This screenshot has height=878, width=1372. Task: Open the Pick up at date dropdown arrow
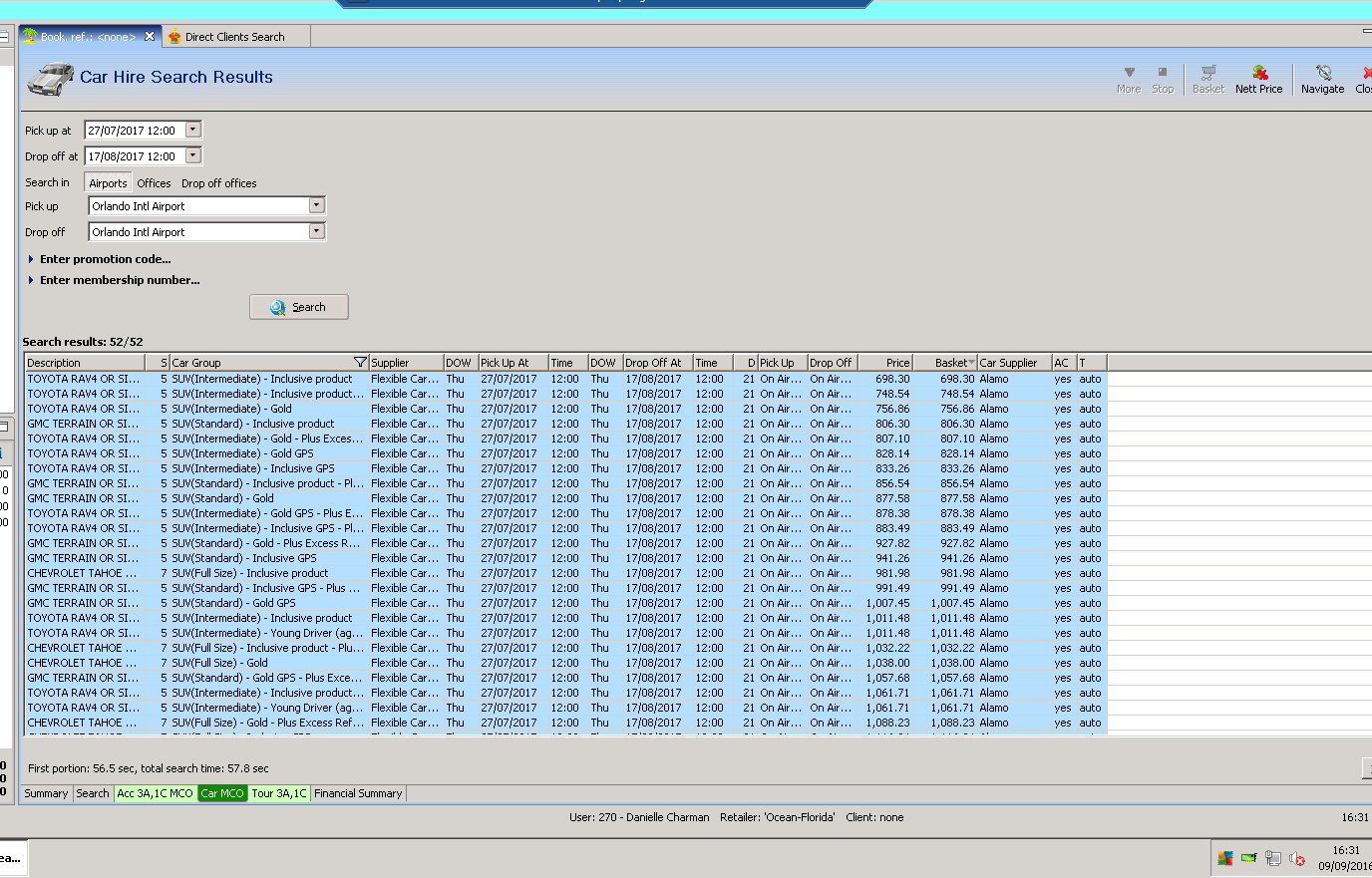(193, 130)
